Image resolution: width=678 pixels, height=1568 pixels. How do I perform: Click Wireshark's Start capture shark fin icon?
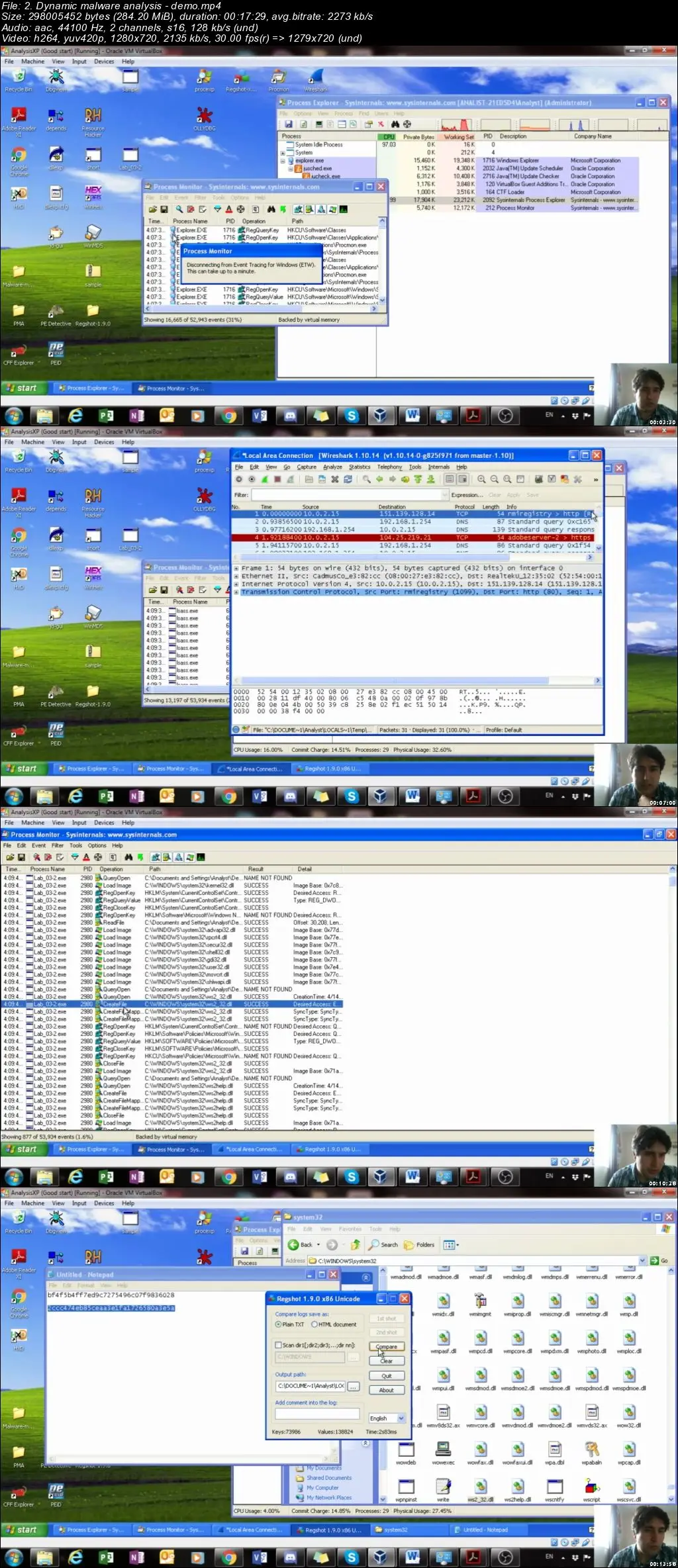(x=264, y=479)
